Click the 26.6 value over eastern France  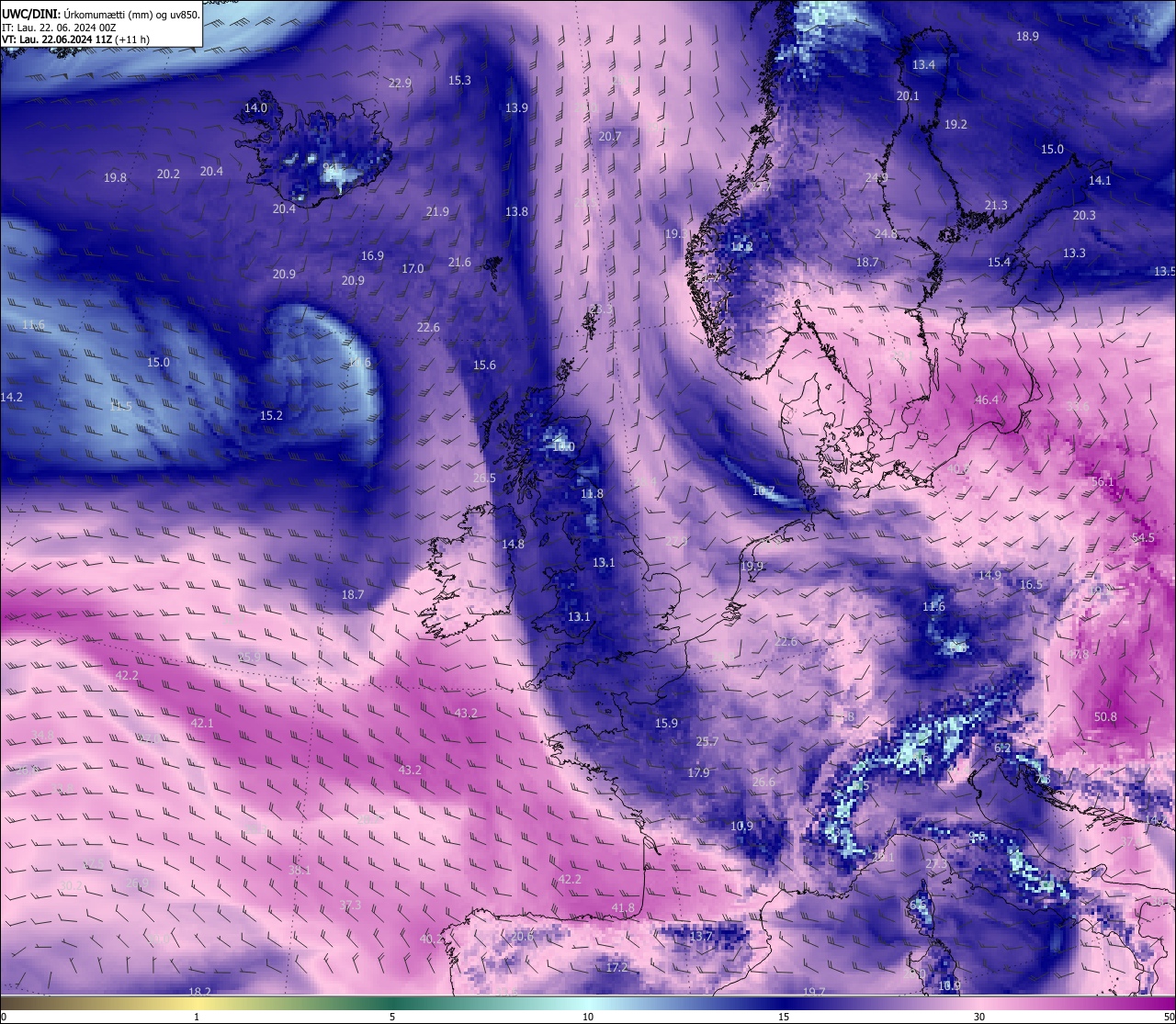[x=763, y=782]
